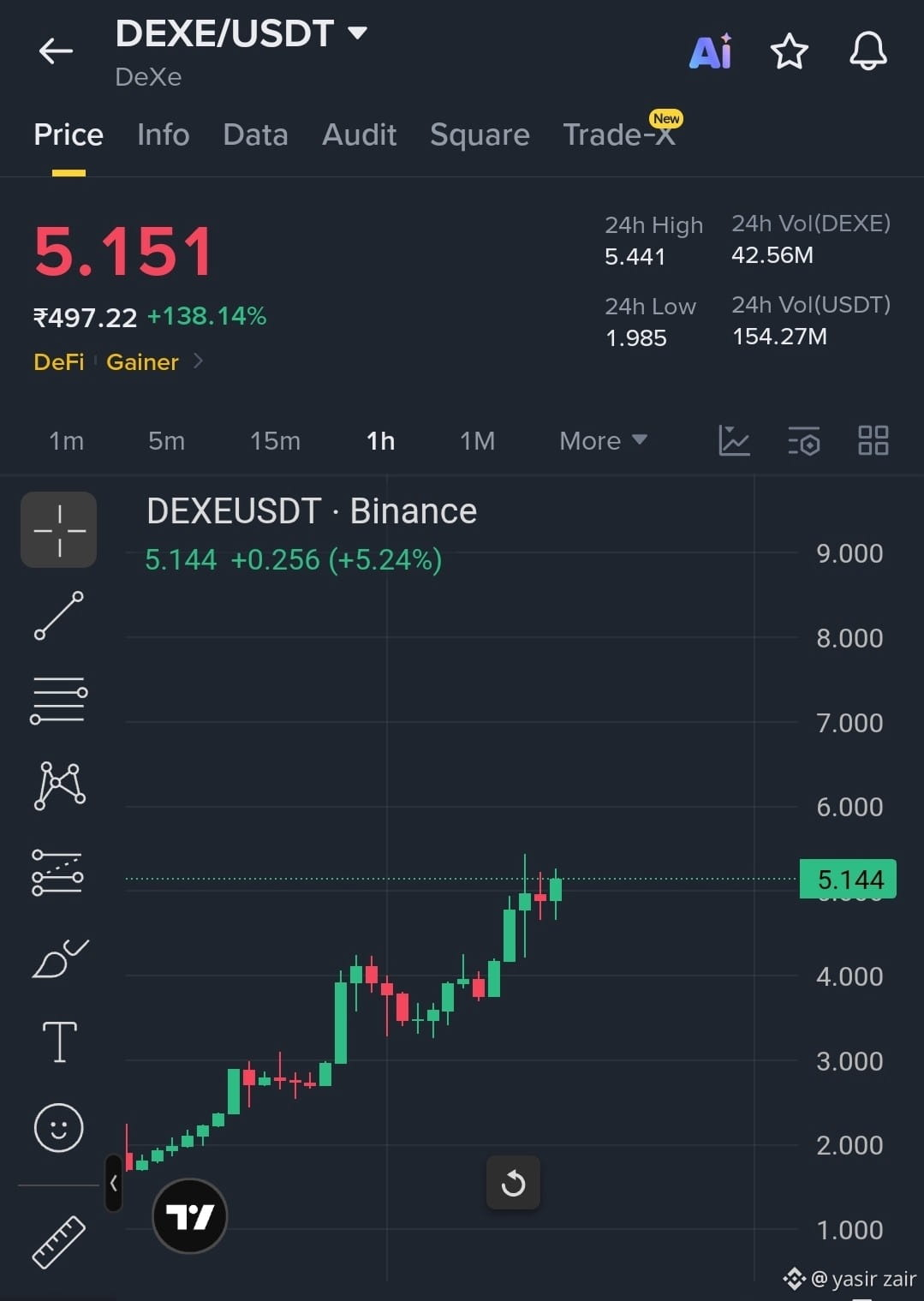Open price alerts via bell icon
Image resolution: width=924 pixels, height=1301 pixels.
tap(868, 51)
